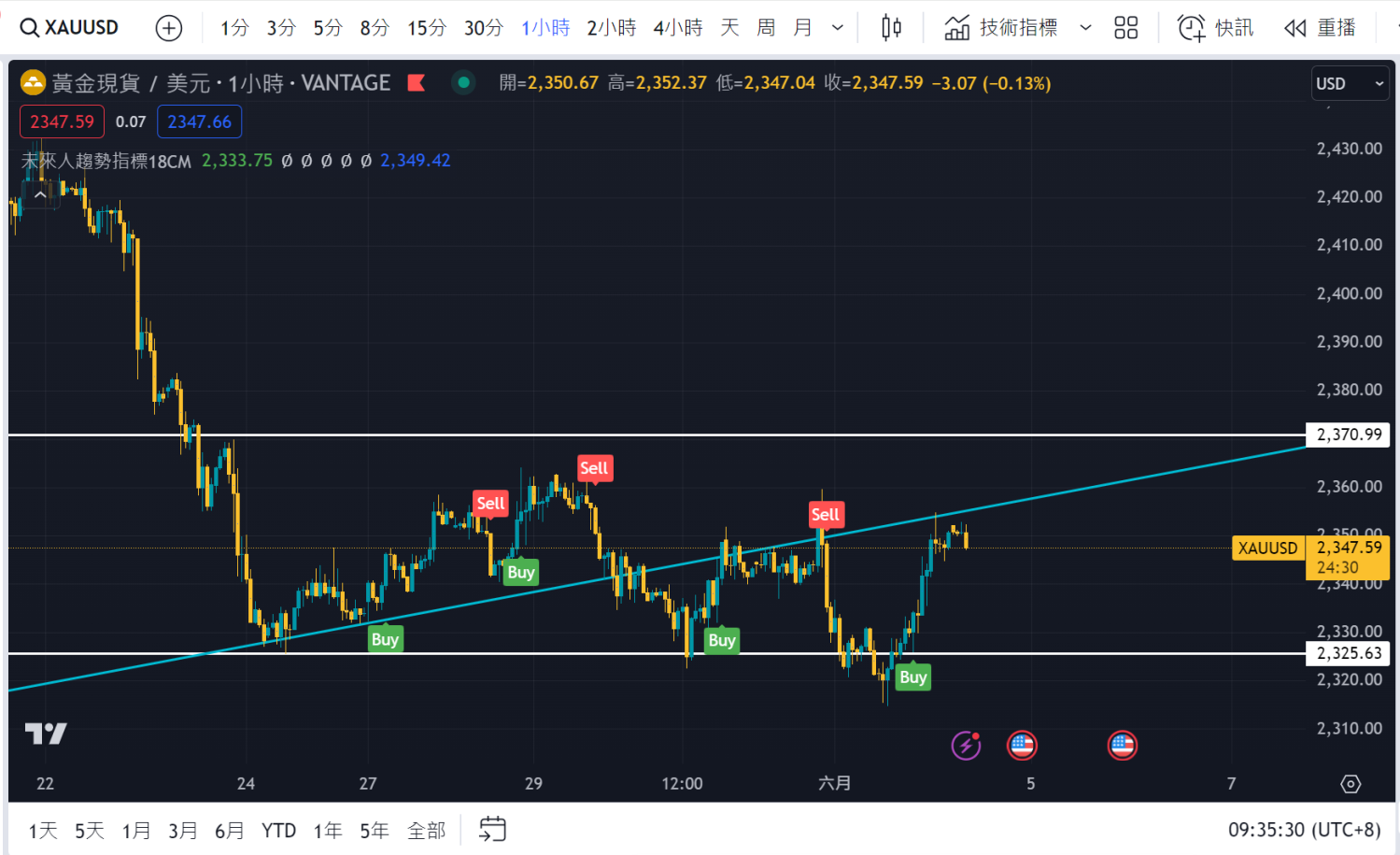Viewport: 1400px width, 855px height.
Task: Select 30分 timeframe
Action: (484, 28)
